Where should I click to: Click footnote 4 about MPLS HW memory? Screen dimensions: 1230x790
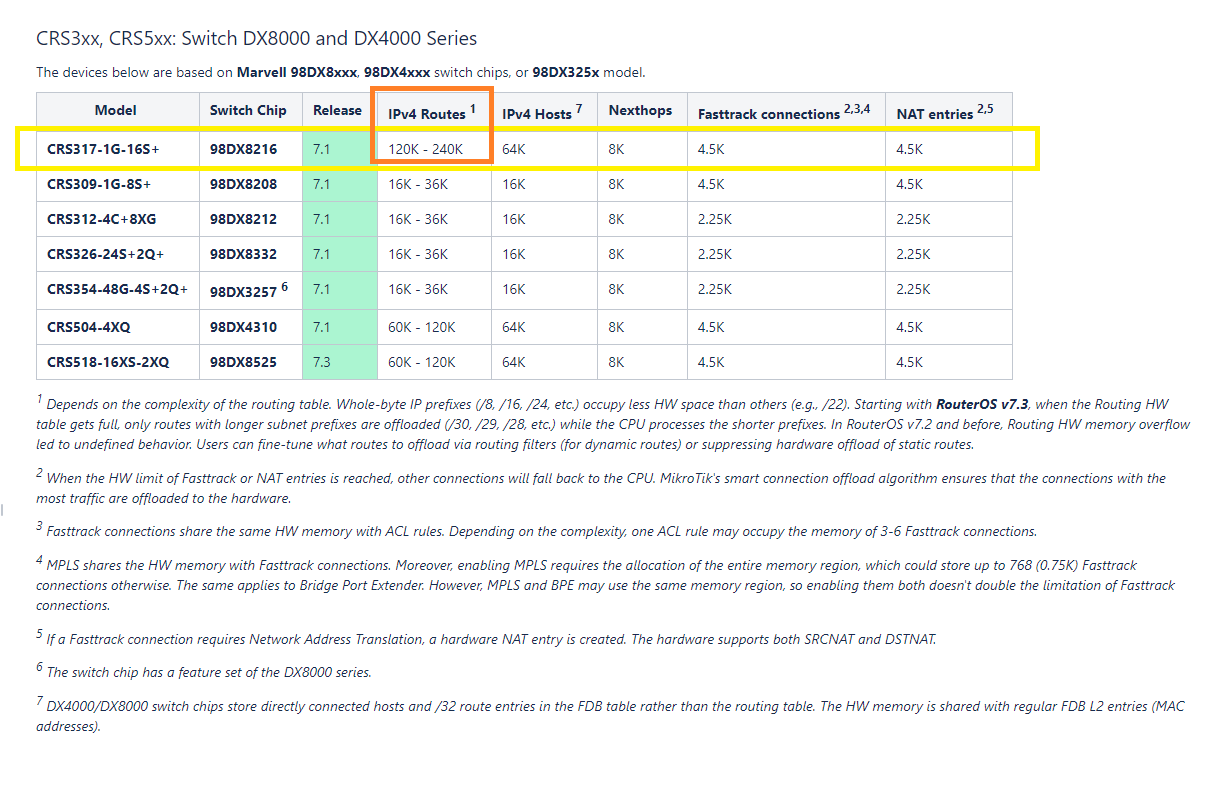606,584
